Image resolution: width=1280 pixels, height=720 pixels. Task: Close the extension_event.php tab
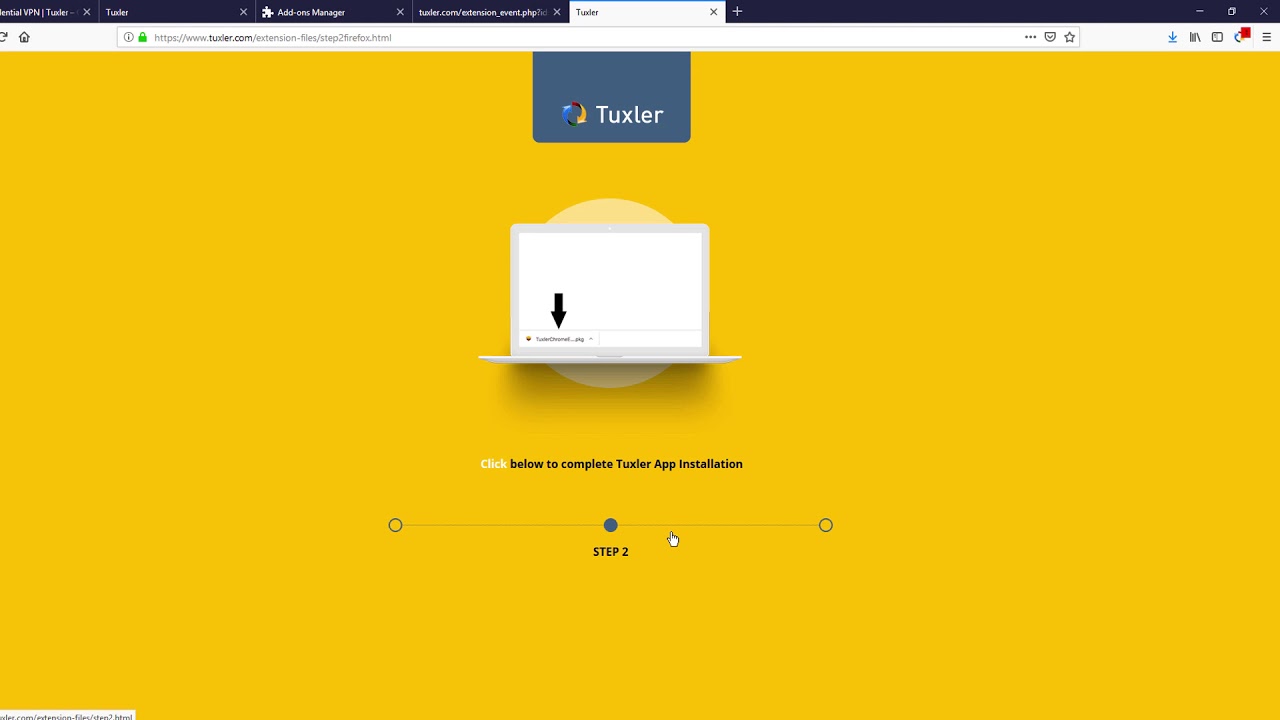556,12
